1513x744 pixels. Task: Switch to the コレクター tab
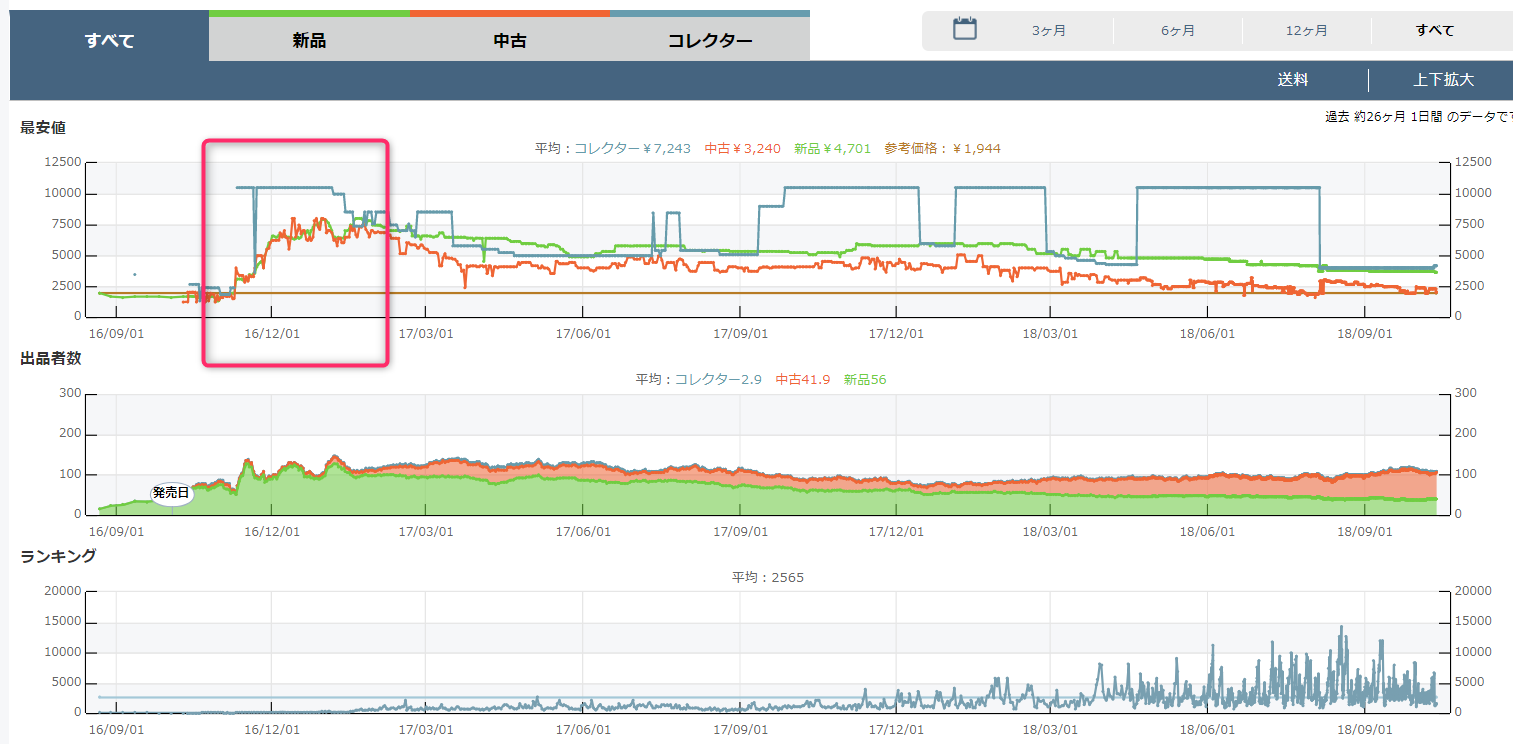point(709,41)
